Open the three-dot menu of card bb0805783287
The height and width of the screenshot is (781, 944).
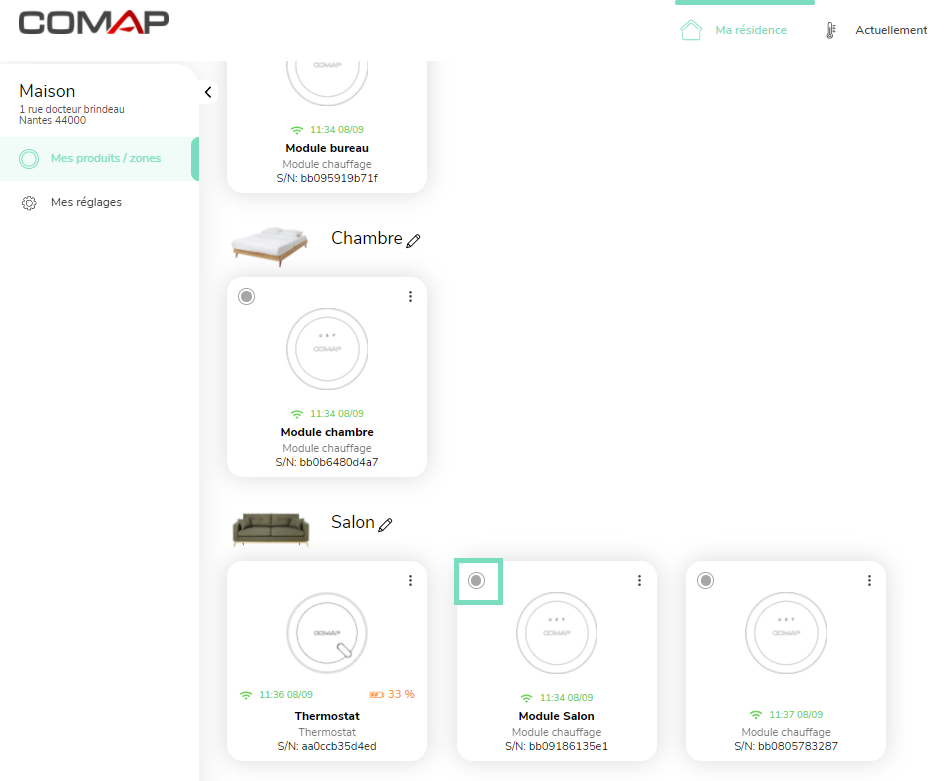point(869,580)
